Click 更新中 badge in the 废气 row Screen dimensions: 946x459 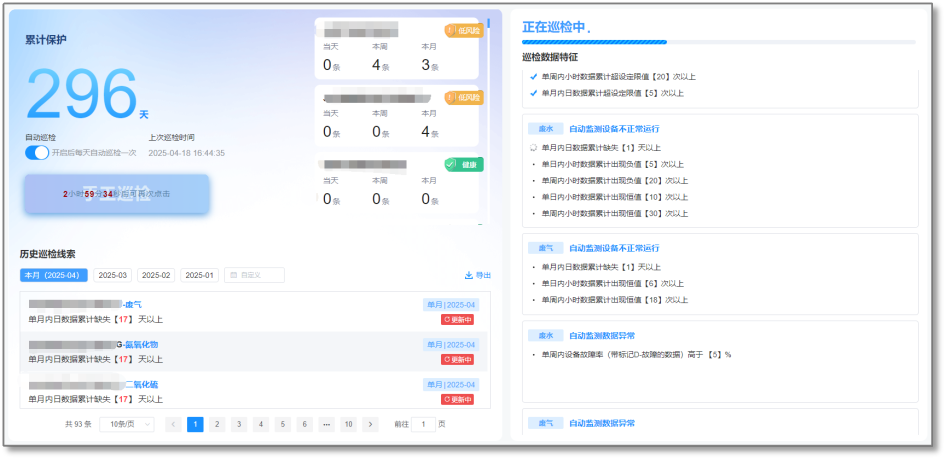coord(457,320)
